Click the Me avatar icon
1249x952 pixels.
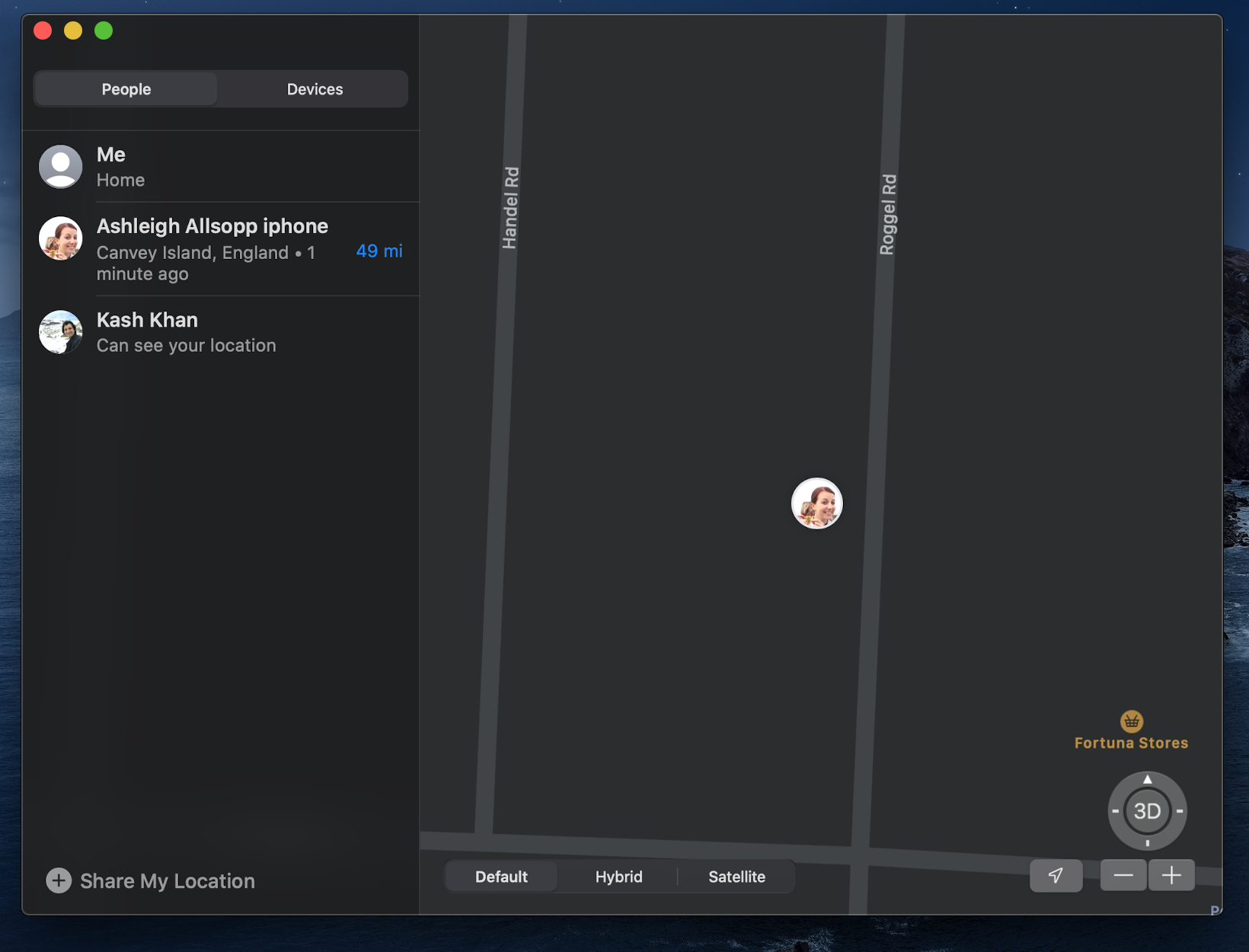tap(61, 167)
